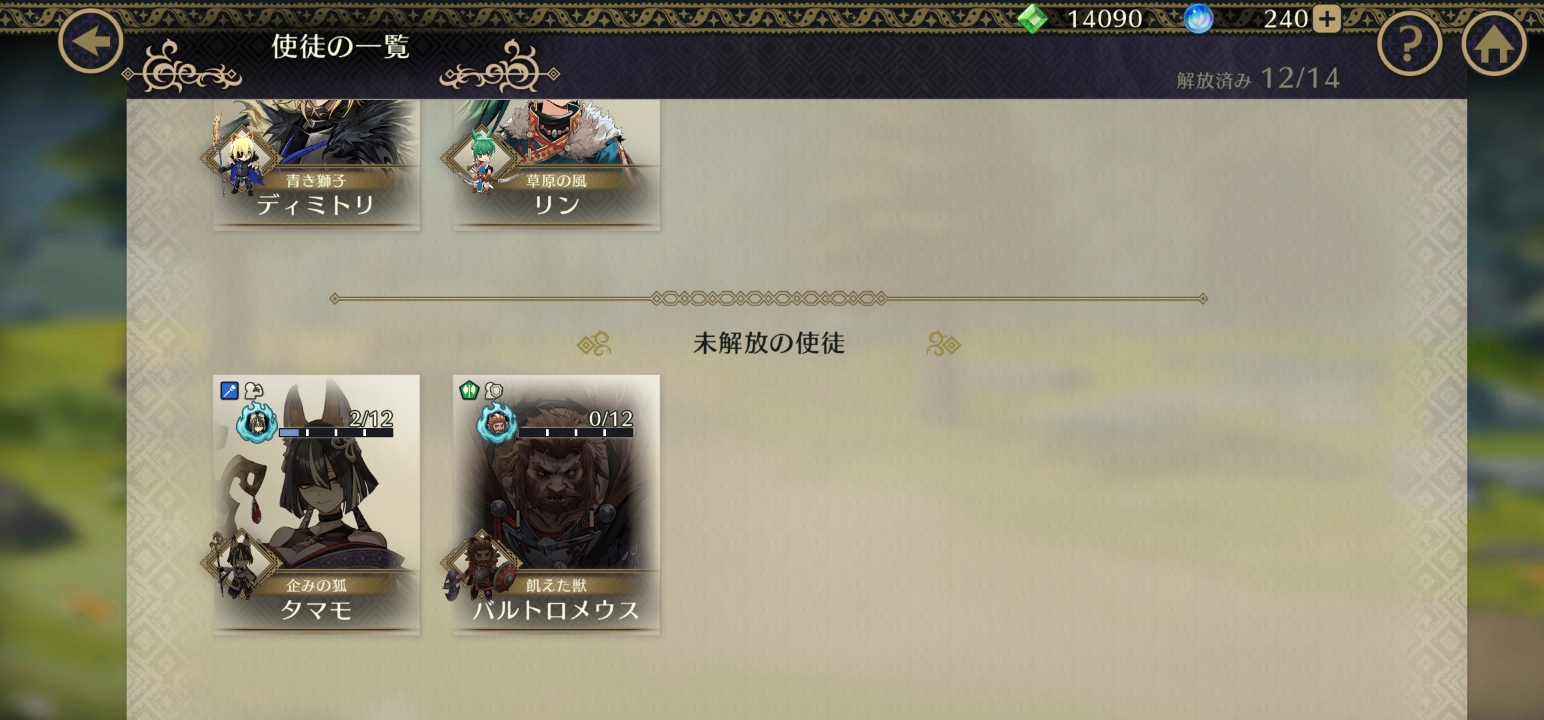Select タマモ's blue soul shard icon

click(x=257, y=422)
